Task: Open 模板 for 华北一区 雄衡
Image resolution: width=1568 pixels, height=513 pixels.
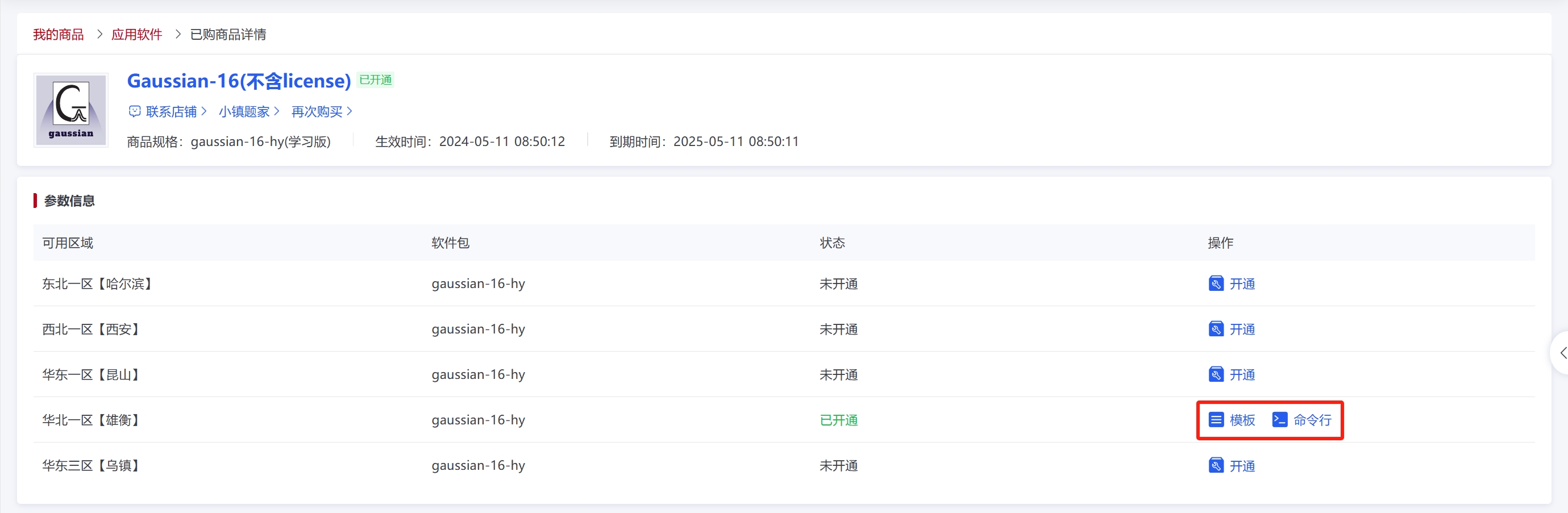Action: (1242, 420)
